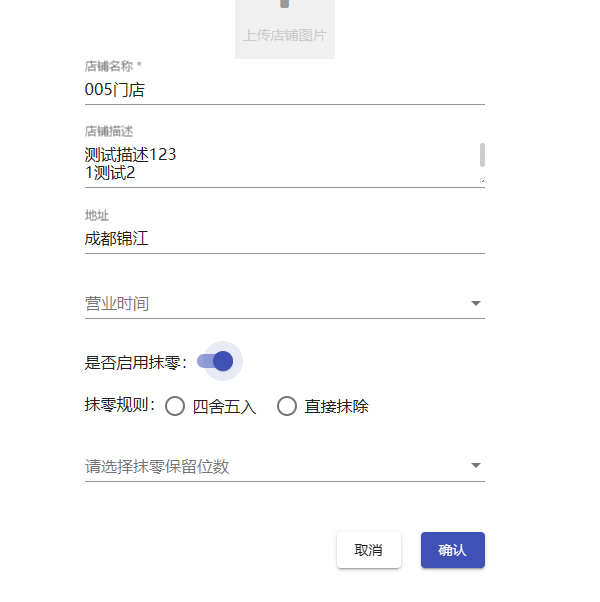The width and height of the screenshot is (600, 602).
Task: Click the 店铺描述 field label
Action: (109, 131)
